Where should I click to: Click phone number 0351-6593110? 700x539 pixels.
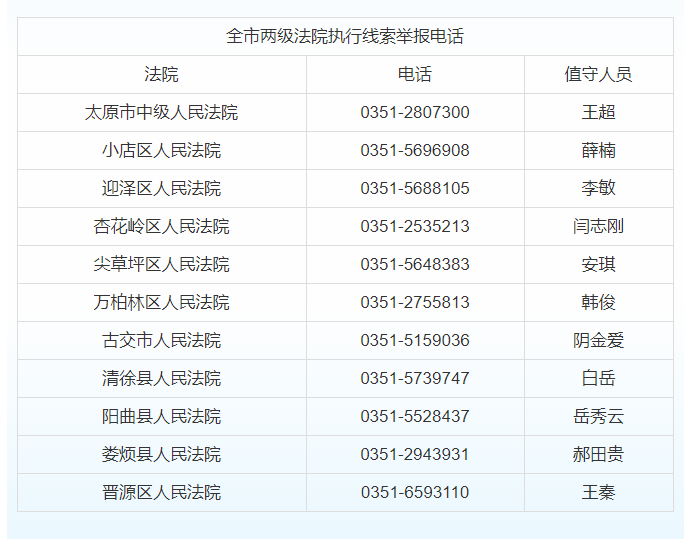[415, 492]
